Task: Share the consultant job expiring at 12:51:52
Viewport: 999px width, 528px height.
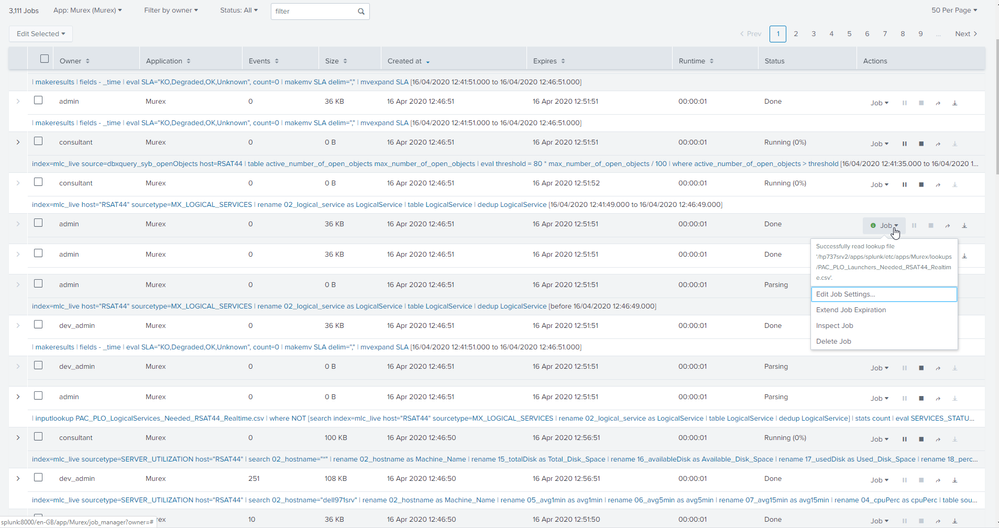Action: click(x=938, y=185)
